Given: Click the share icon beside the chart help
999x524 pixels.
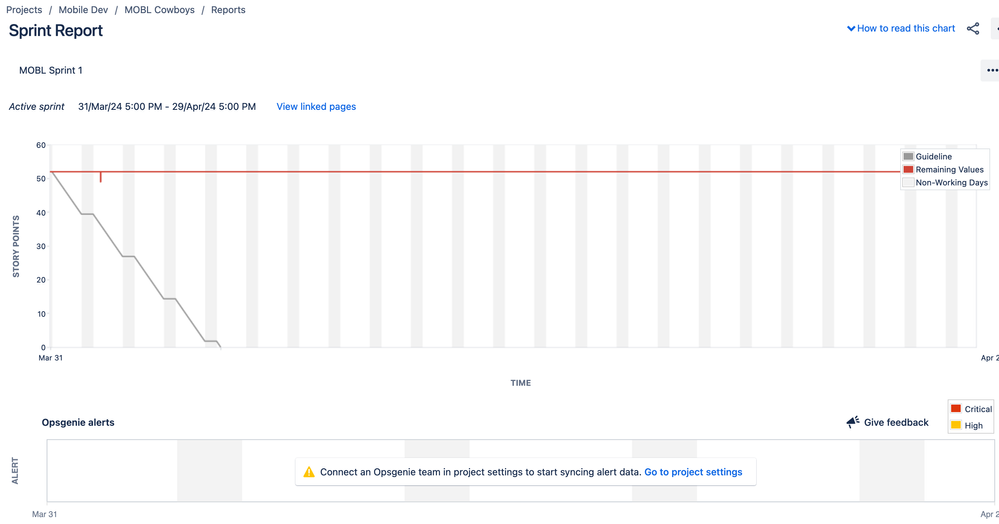Looking at the screenshot, I should 973,29.
